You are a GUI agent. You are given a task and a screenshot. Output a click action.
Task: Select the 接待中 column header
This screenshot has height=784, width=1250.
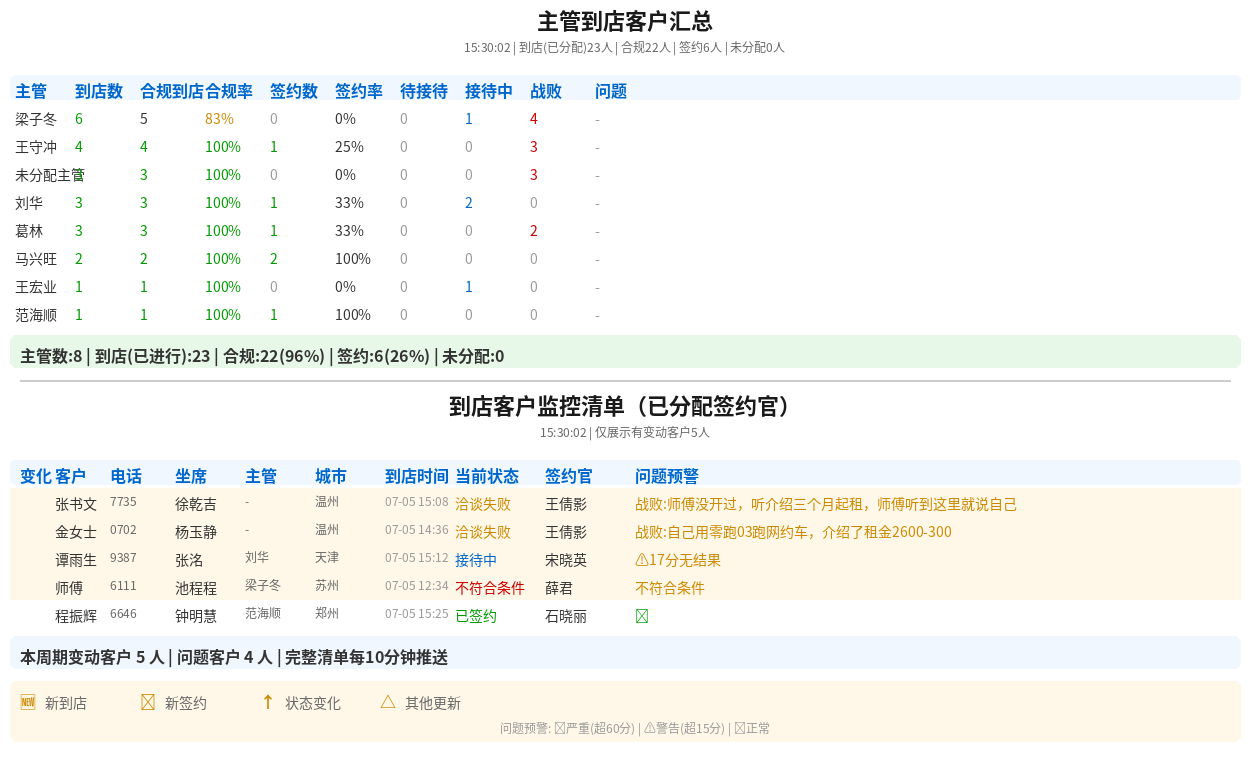click(x=489, y=91)
